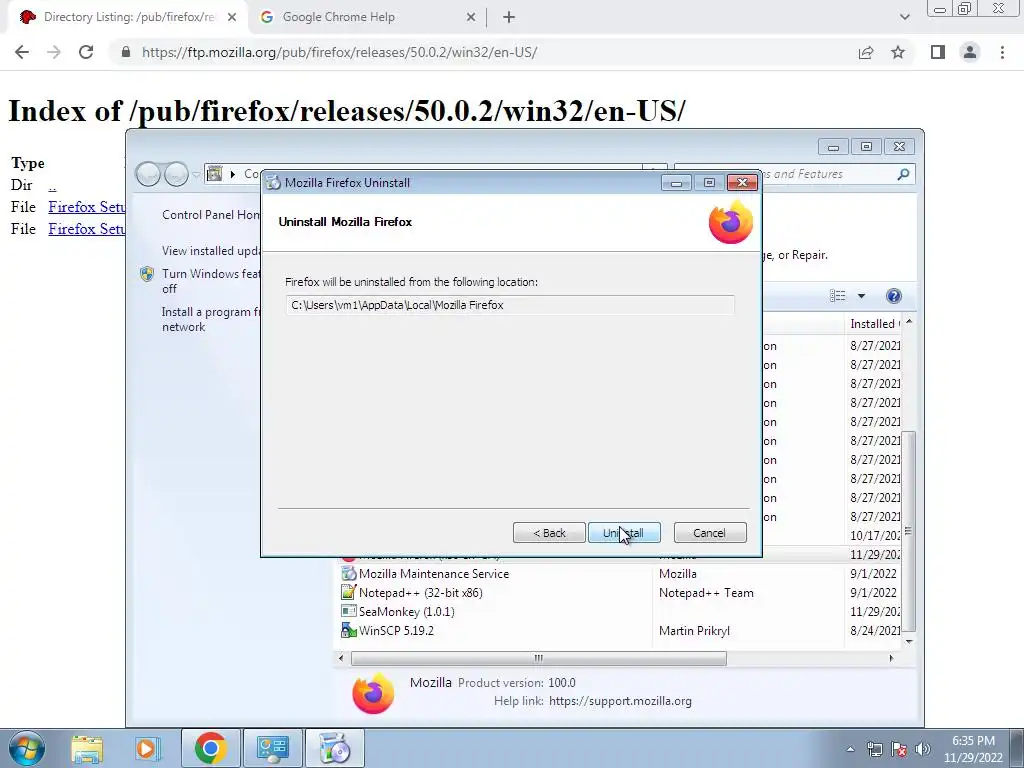Open Chrome's side panel icon
The height and width of the screenshot is (768, 1024).
click(938, 52)
